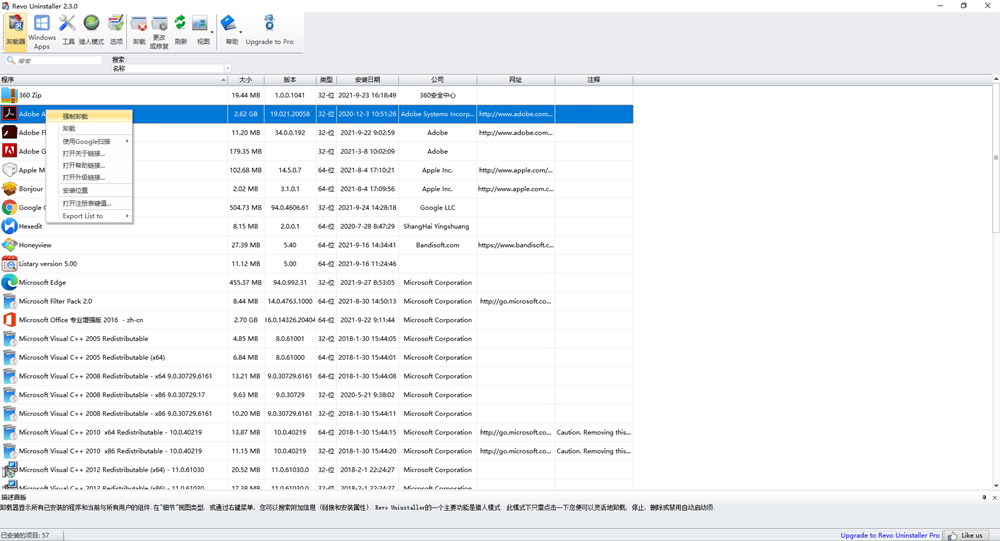Switch to Windows Apps list

[41, 32]
